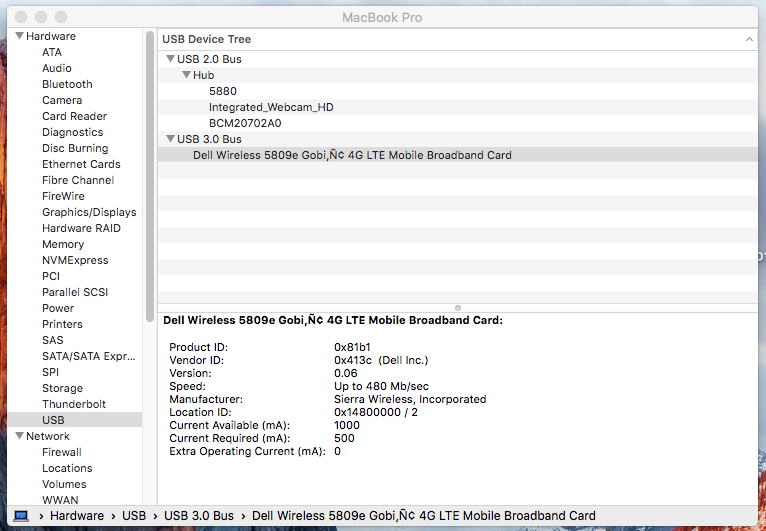The width and height of the screenshot is (766, 531).
Task: Collapse the Hub disclosure triangle
Action: click(x=186, y=76)
